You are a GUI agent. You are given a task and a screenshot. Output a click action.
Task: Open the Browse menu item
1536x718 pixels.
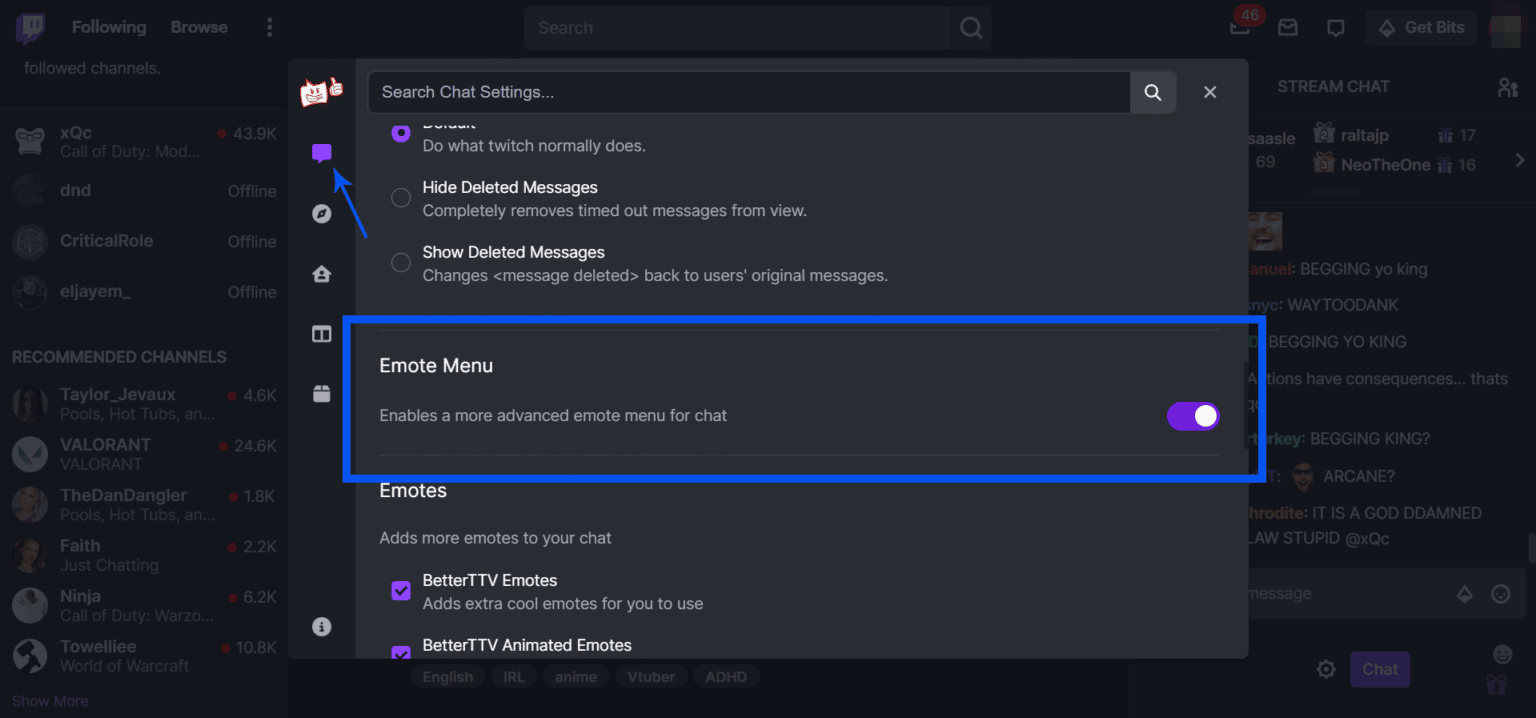[198, 27]
